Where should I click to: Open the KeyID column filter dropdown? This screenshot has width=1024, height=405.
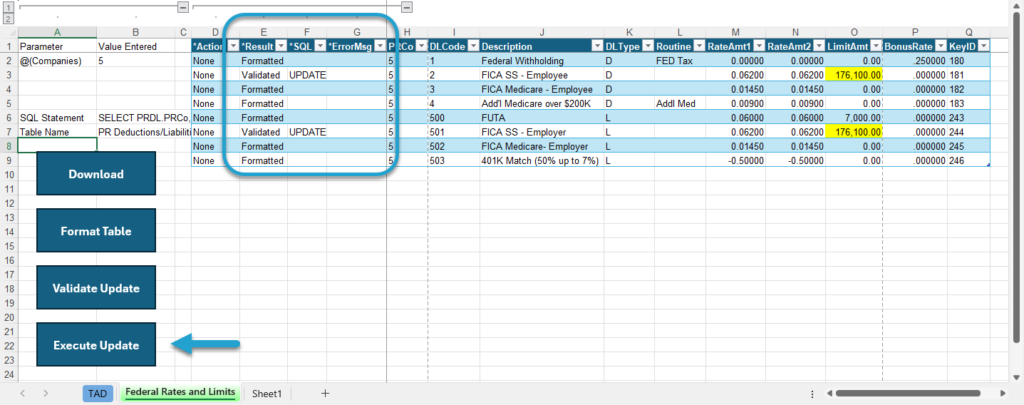point(983,46)
